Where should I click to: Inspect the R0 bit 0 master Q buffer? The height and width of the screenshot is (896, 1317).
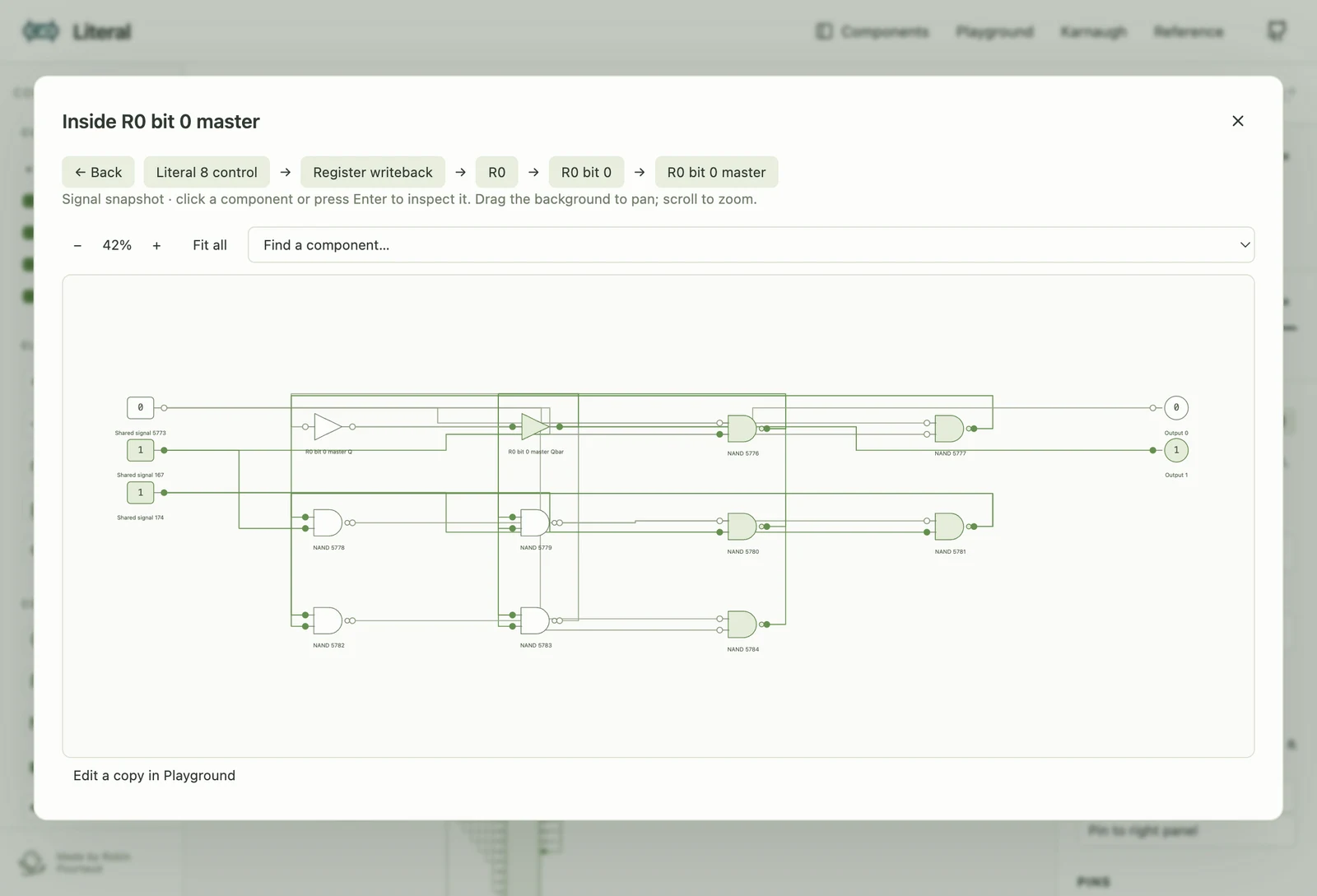(328, 426)
